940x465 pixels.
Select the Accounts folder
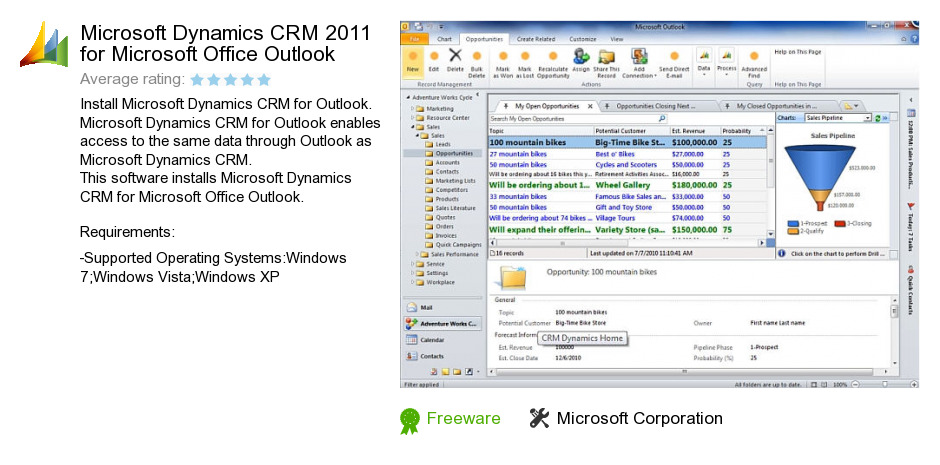click(x=442, y=162)
